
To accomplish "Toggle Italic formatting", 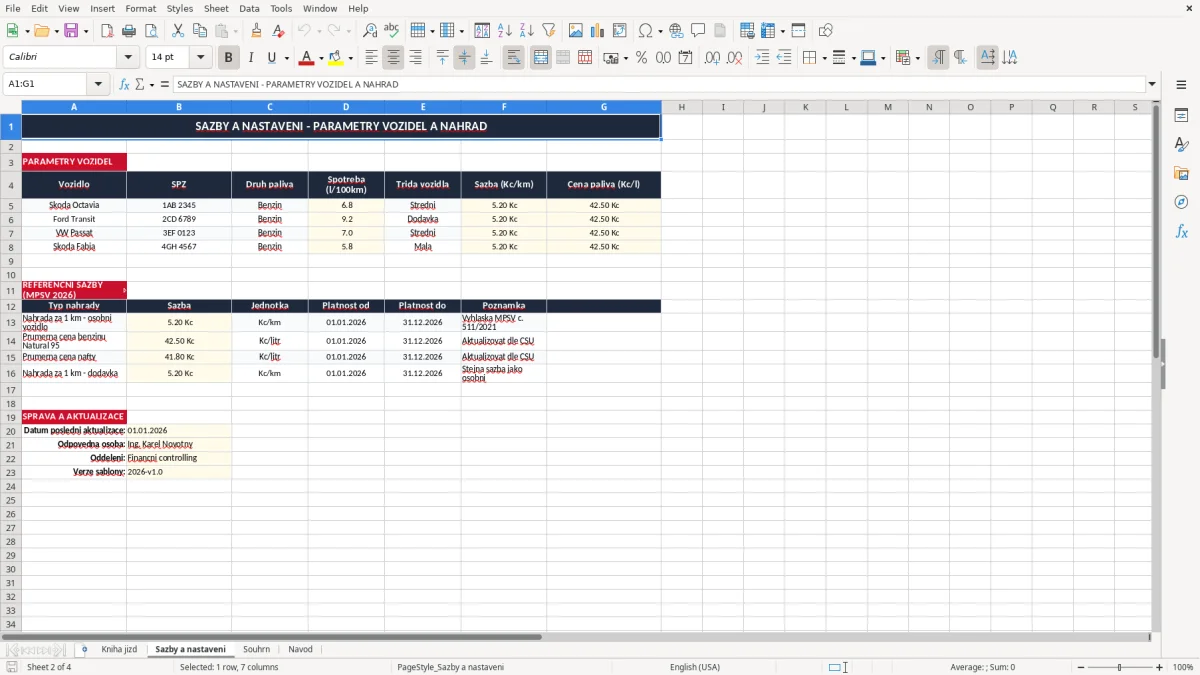I will (x=251, y=58).
